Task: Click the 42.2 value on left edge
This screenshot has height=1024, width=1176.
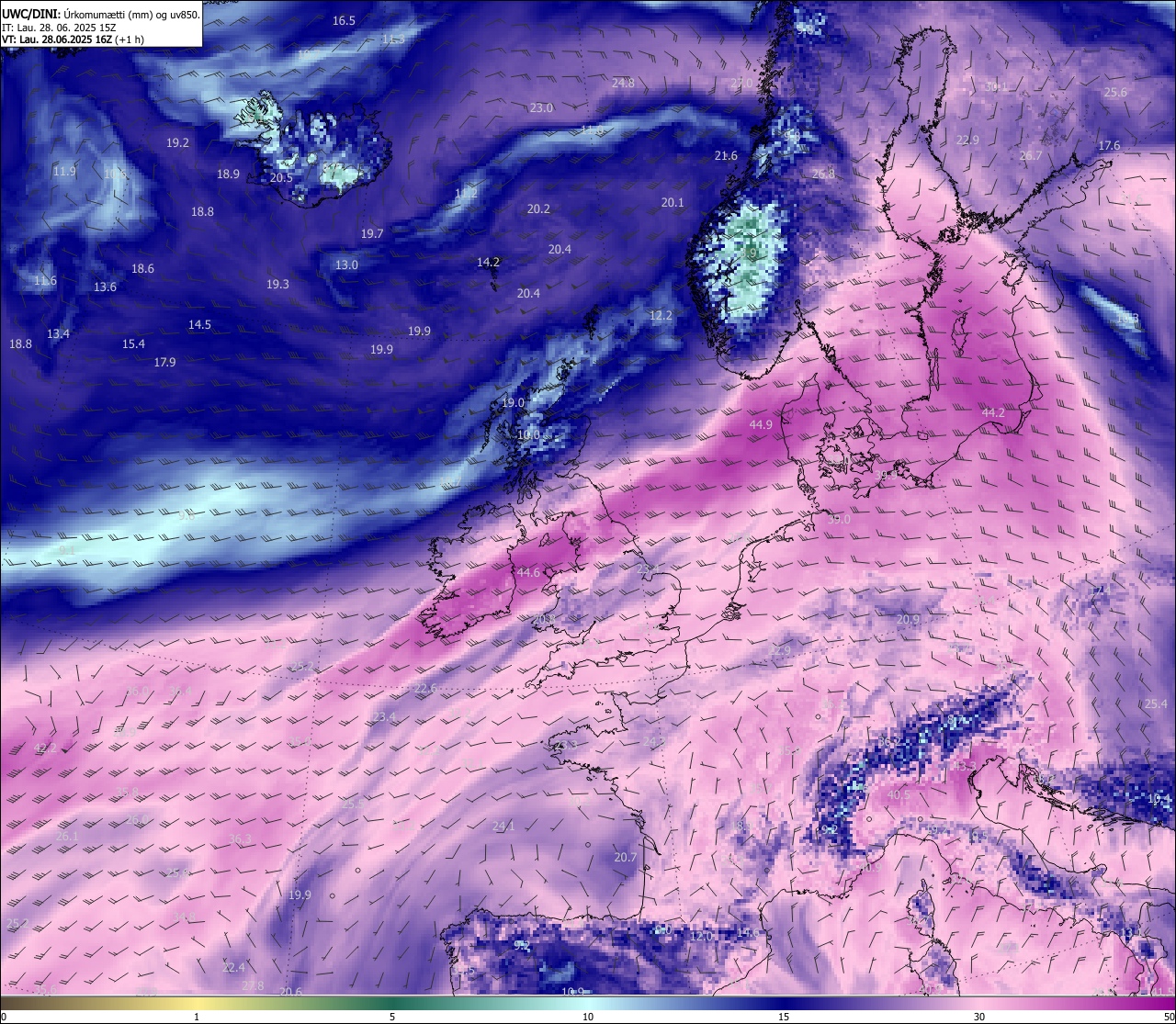Action: (x=45, y=748)
